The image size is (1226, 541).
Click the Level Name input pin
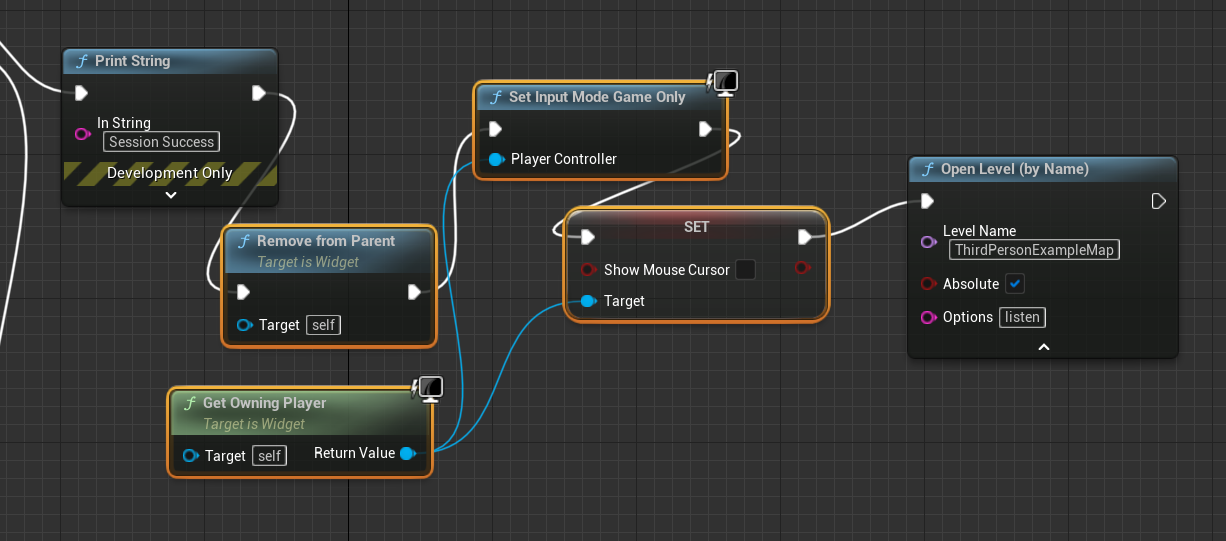pyautogui.click(x=928, y=242)
